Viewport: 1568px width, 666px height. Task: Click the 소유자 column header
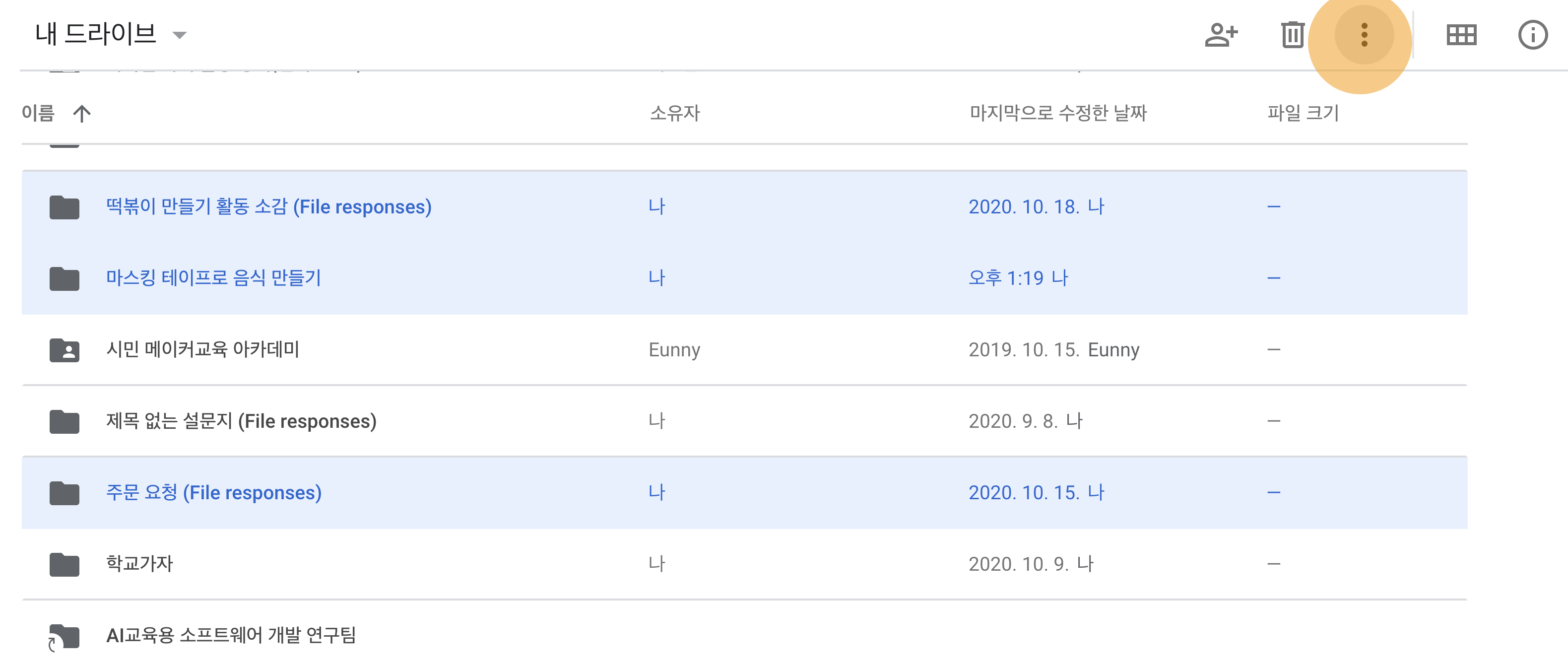(674, 113)
